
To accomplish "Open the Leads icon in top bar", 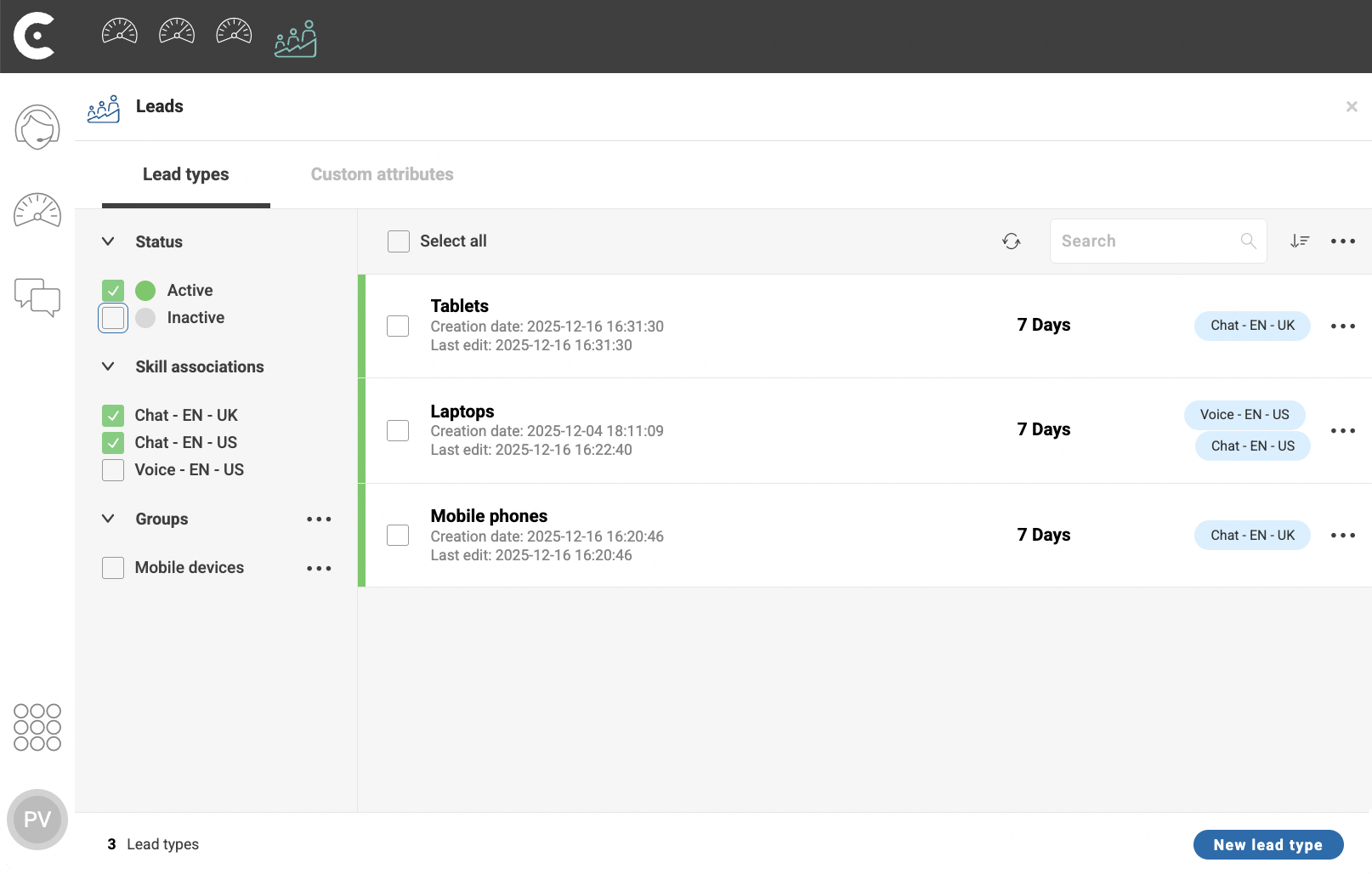I will (296, 38).
